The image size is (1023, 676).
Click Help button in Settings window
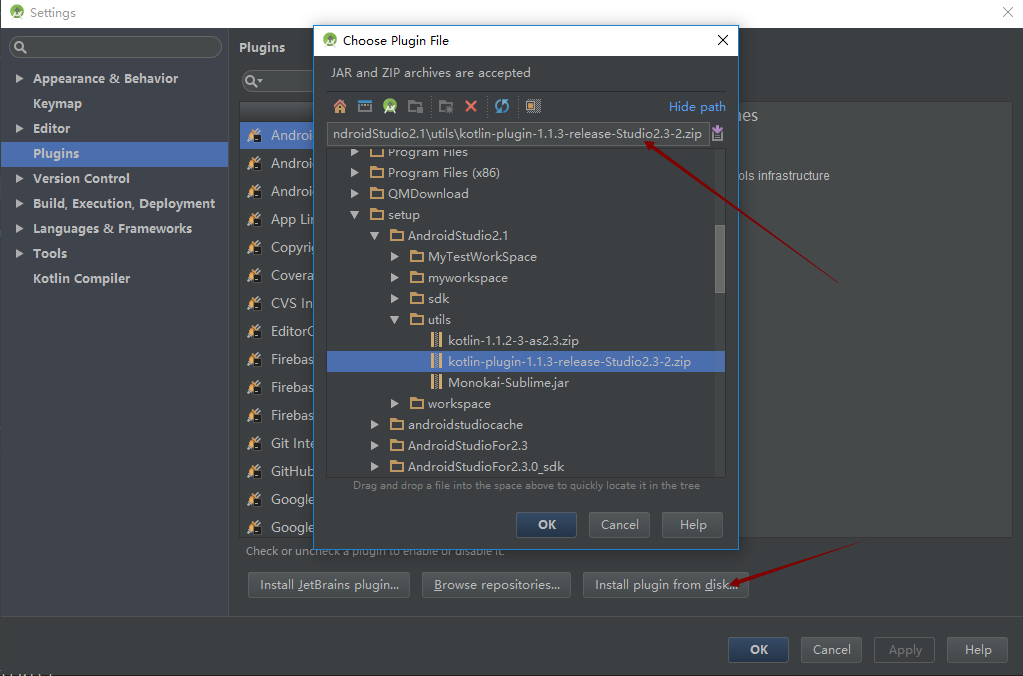pos(978,650)
